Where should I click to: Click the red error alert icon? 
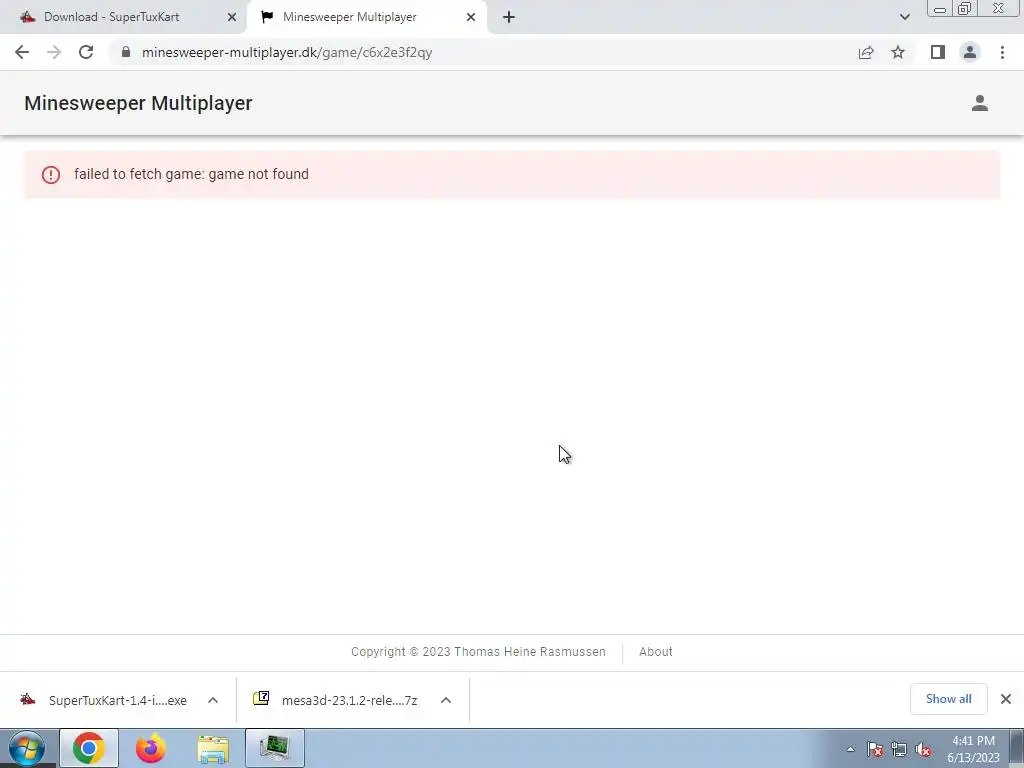(51, 174)
